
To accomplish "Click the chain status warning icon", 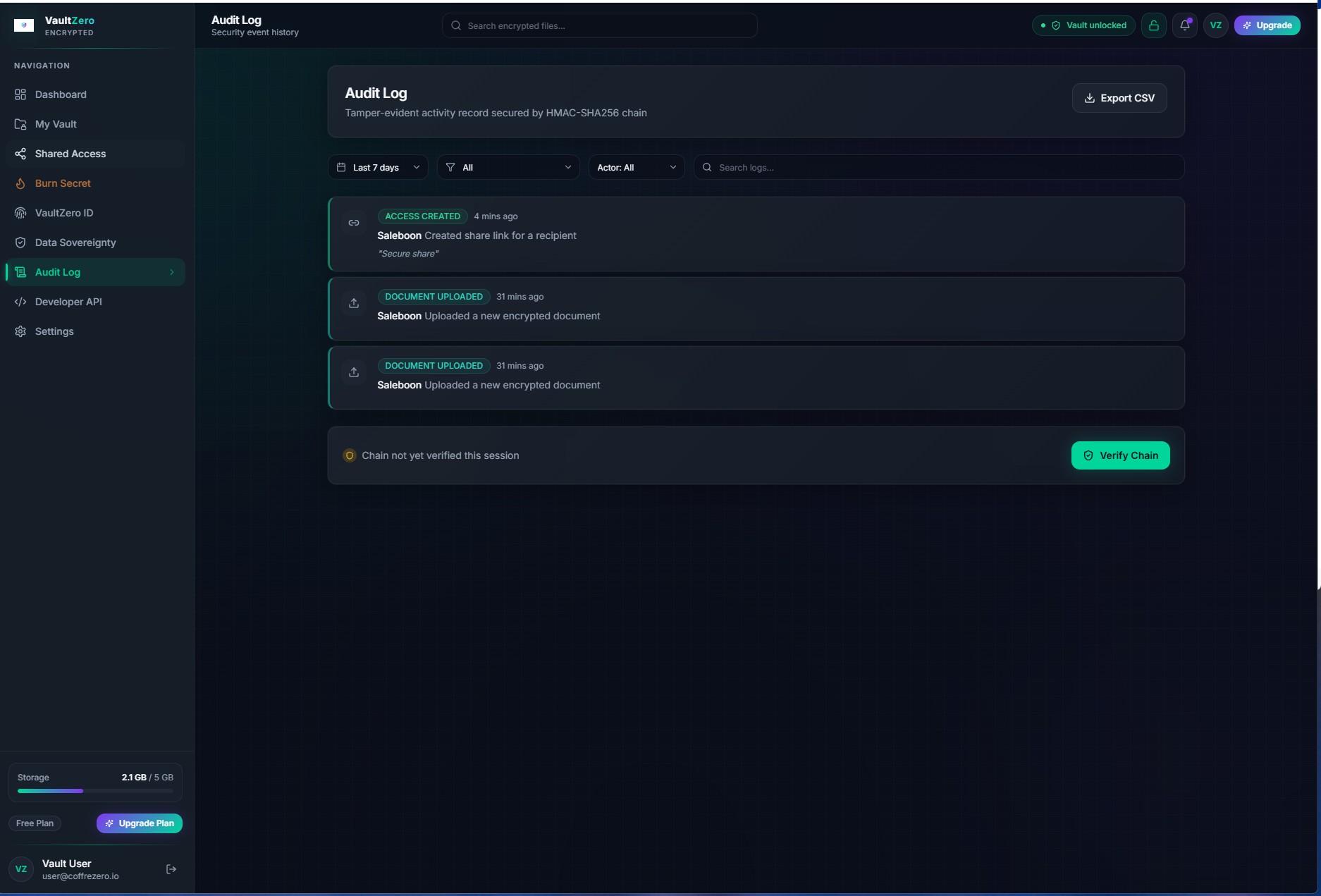I will pos(349,455).
